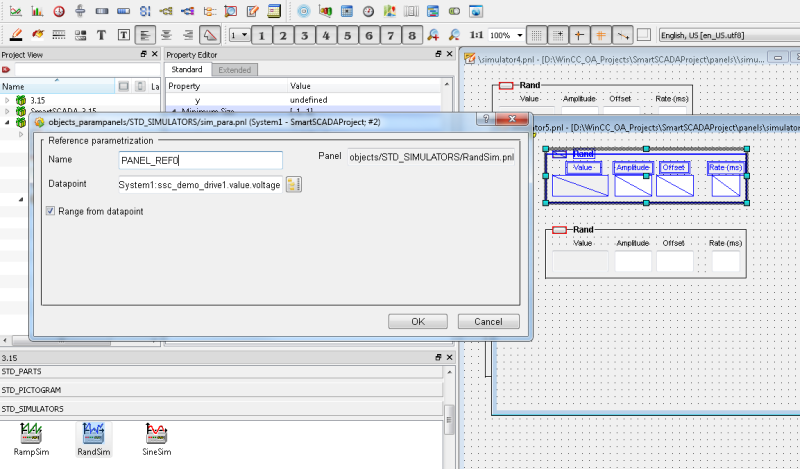
Task: Reset zoom with the 1:1 button
Action: [x=477, y=35]
